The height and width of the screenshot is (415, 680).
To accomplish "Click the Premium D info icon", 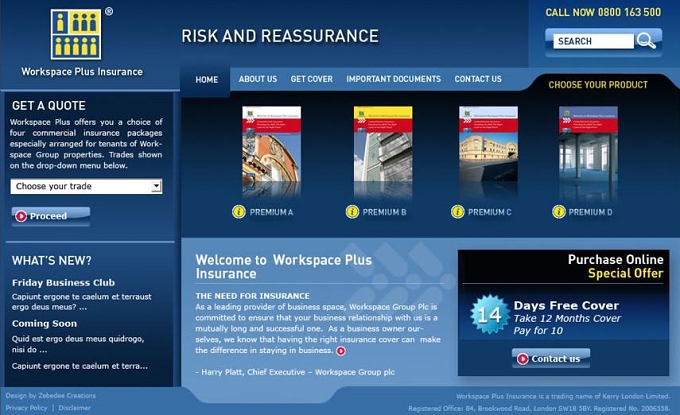I will pyautogui.click(x=559, y=212).
